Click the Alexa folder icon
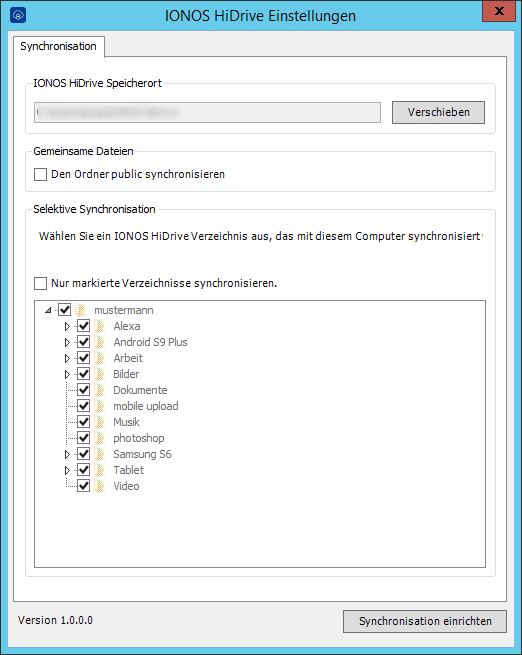This screenshot has width=522, height=655. click(100, 326)
